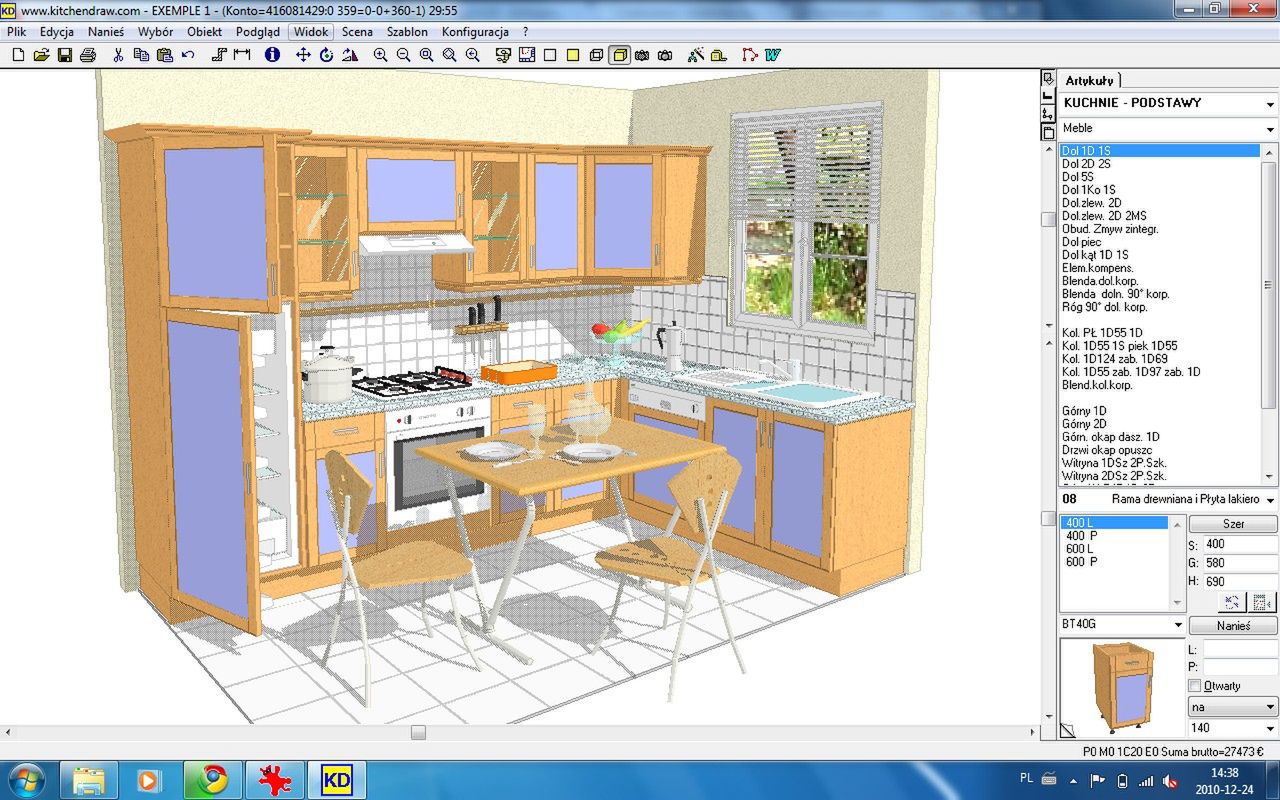The height and width of the screenshot is (800, 1280).
Task: Paste with the clipboard toolbar icon
Action: pos(165,55)
